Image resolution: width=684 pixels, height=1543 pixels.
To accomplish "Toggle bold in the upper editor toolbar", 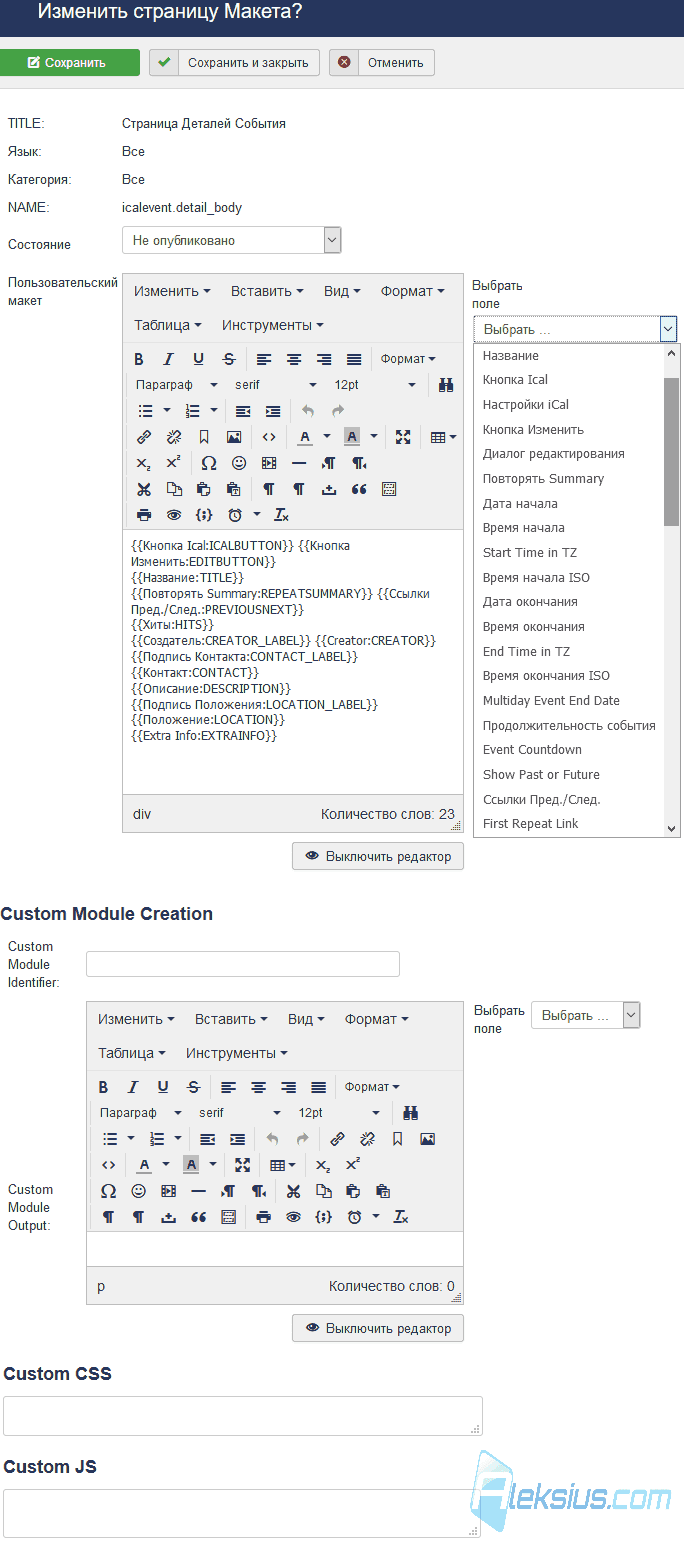I will click(139, 359).
